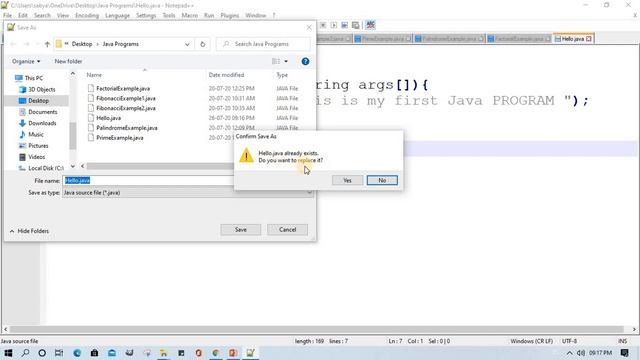This screenshot has height=360, width=640.
Task: Open the help icon in Save As dialog
Action: pyautogui.click(x=305, y=62)
